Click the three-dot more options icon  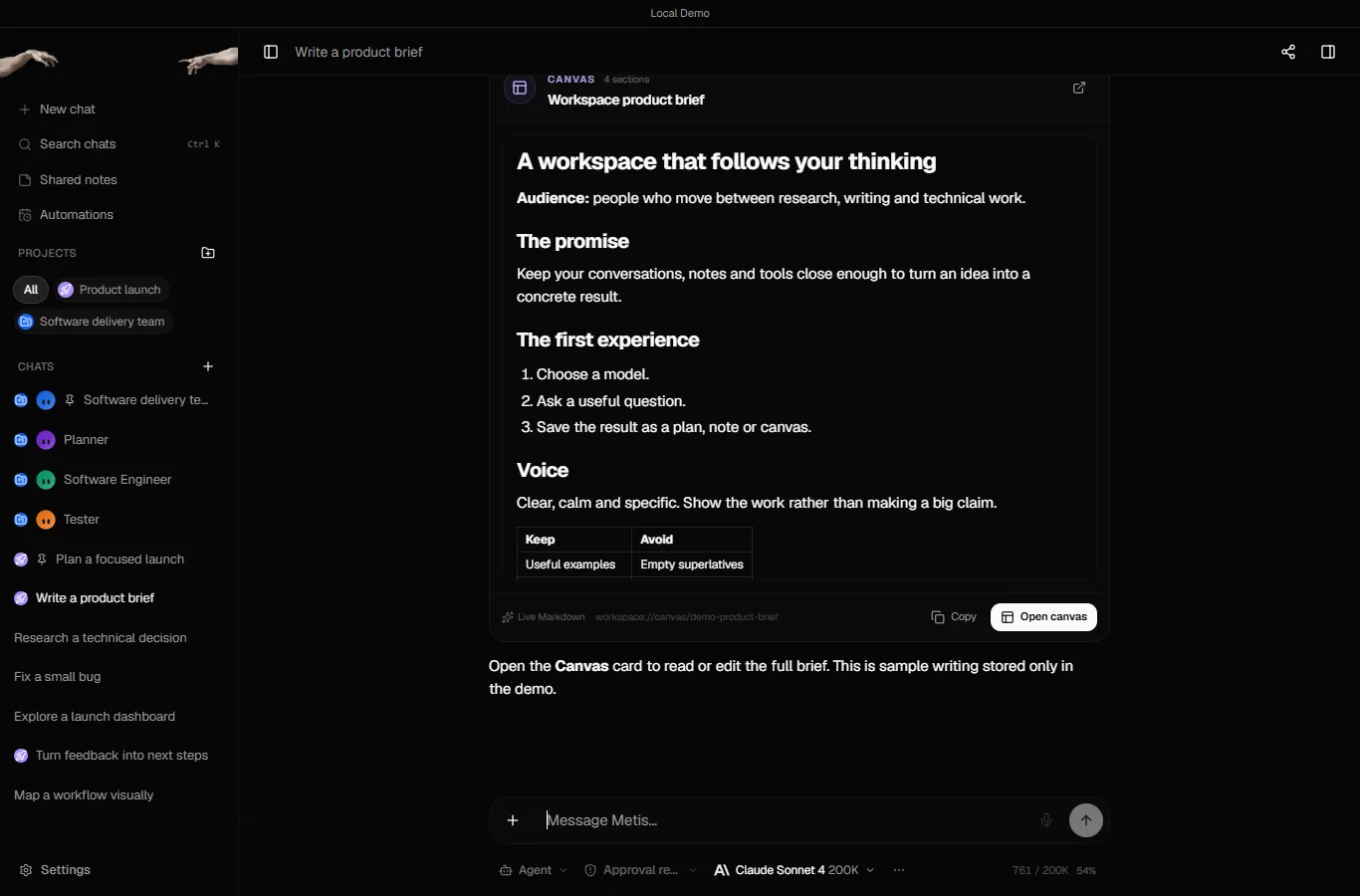(899, 870)
